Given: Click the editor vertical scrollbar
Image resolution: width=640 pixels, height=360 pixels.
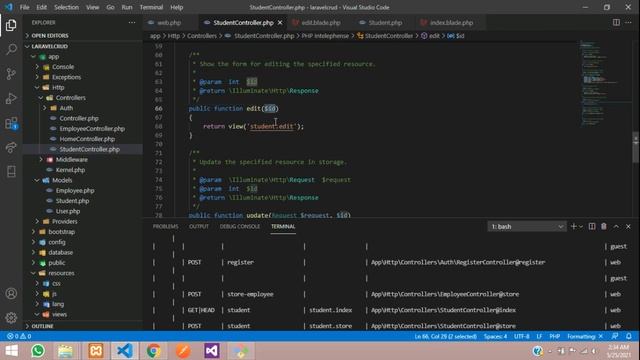Looking at the screenshot, I should click(x=636, y=147).
